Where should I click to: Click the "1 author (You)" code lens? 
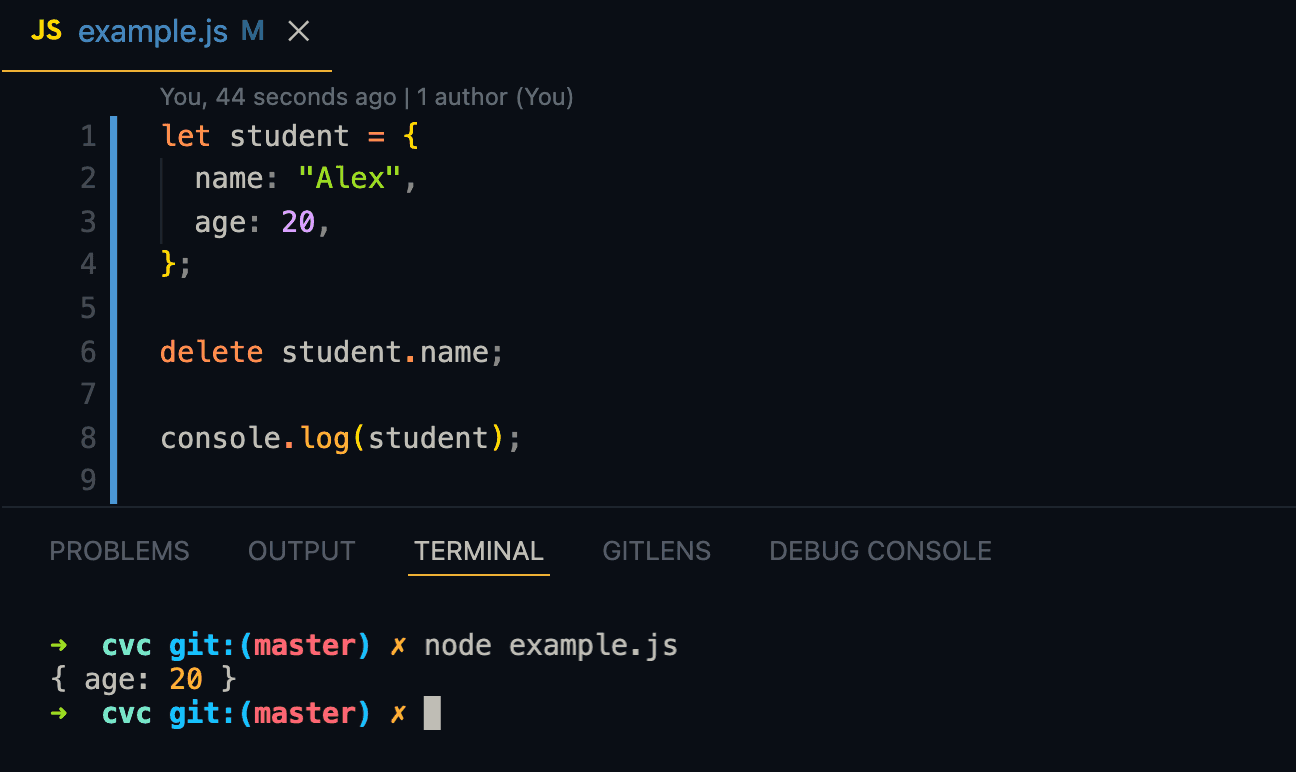point(495,97)
